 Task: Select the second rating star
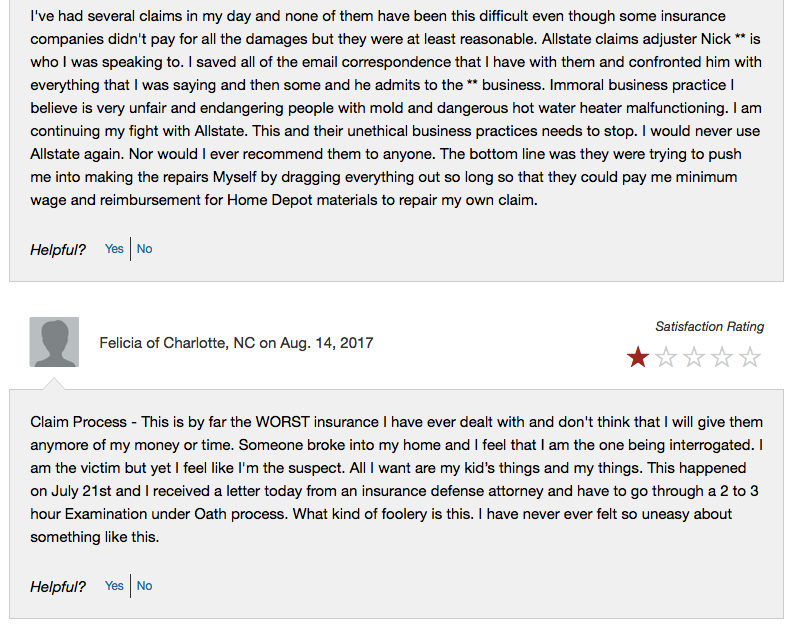(665, 357)
